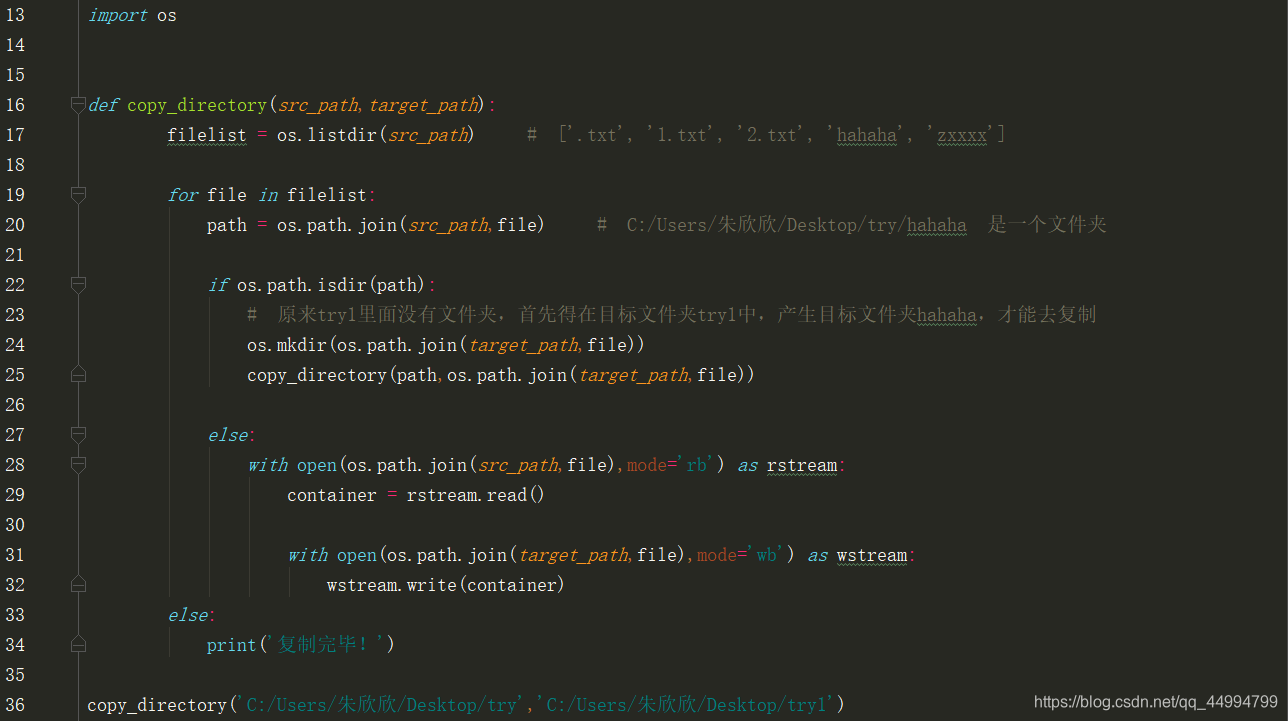Click 'os.path.isdir' on line 22
Viewport: 1288px width, 721px height.
point(302,285)
